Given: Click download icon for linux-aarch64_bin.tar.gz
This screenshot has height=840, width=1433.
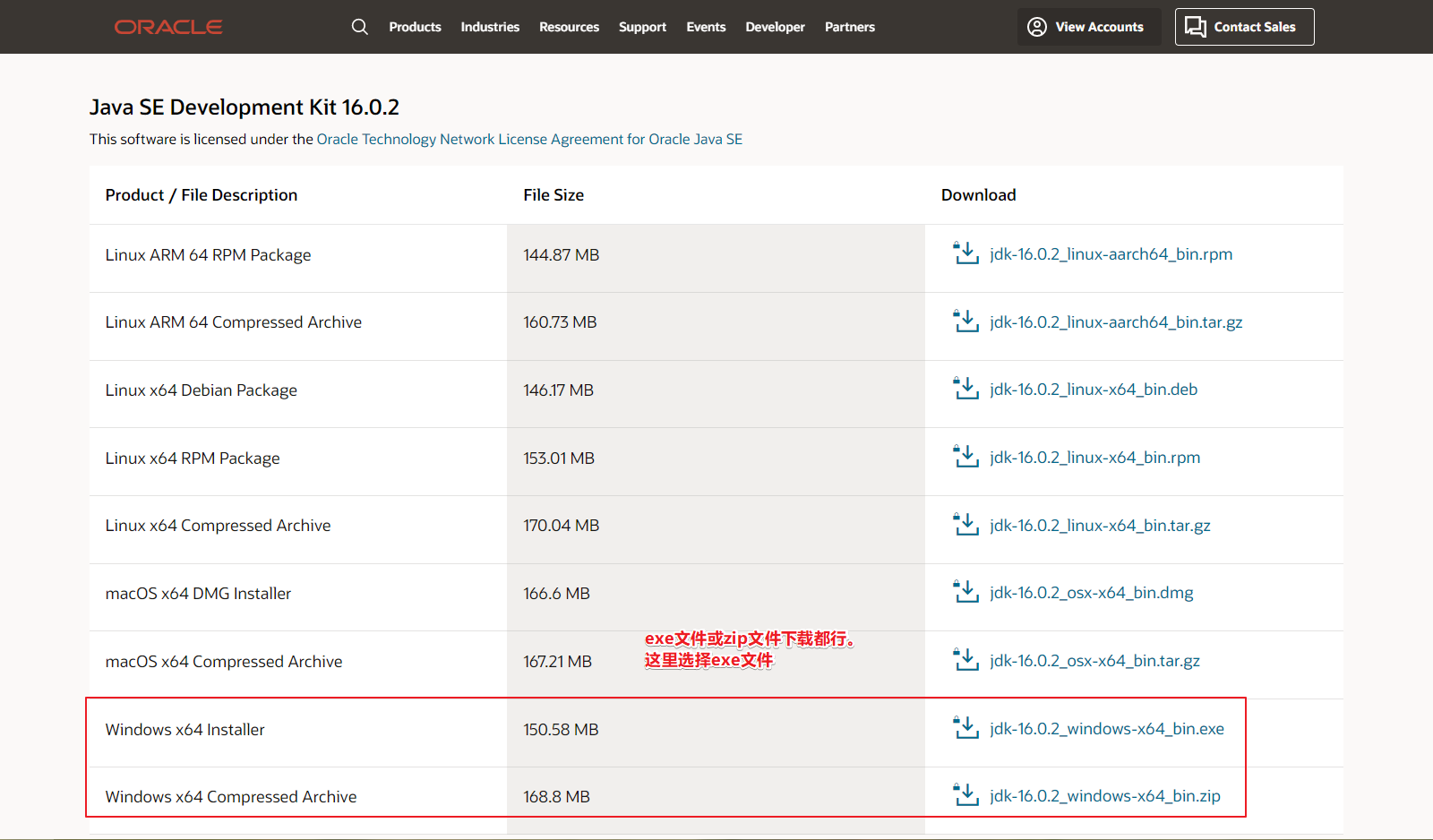Looking at the screenshot, I should pyautogui.click(x=965, y=321).
